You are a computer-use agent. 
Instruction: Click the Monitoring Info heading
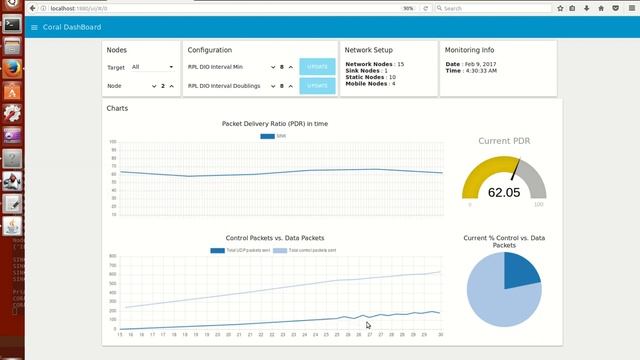(x=469, y=50)
